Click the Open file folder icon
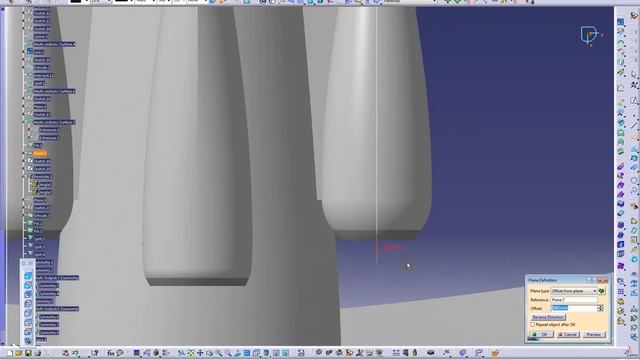Screen dimensions: 640x360 (x=18, y=353)
